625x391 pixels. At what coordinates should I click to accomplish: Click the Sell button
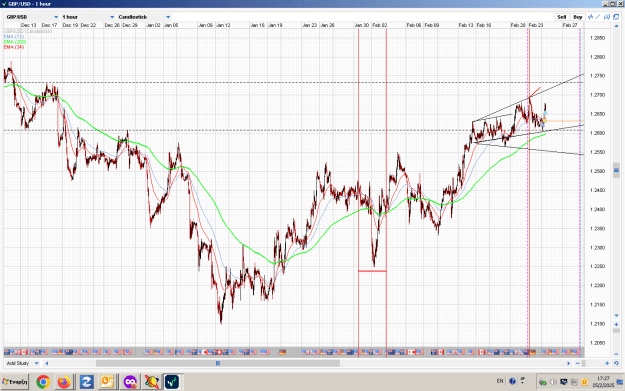[561, 17]
